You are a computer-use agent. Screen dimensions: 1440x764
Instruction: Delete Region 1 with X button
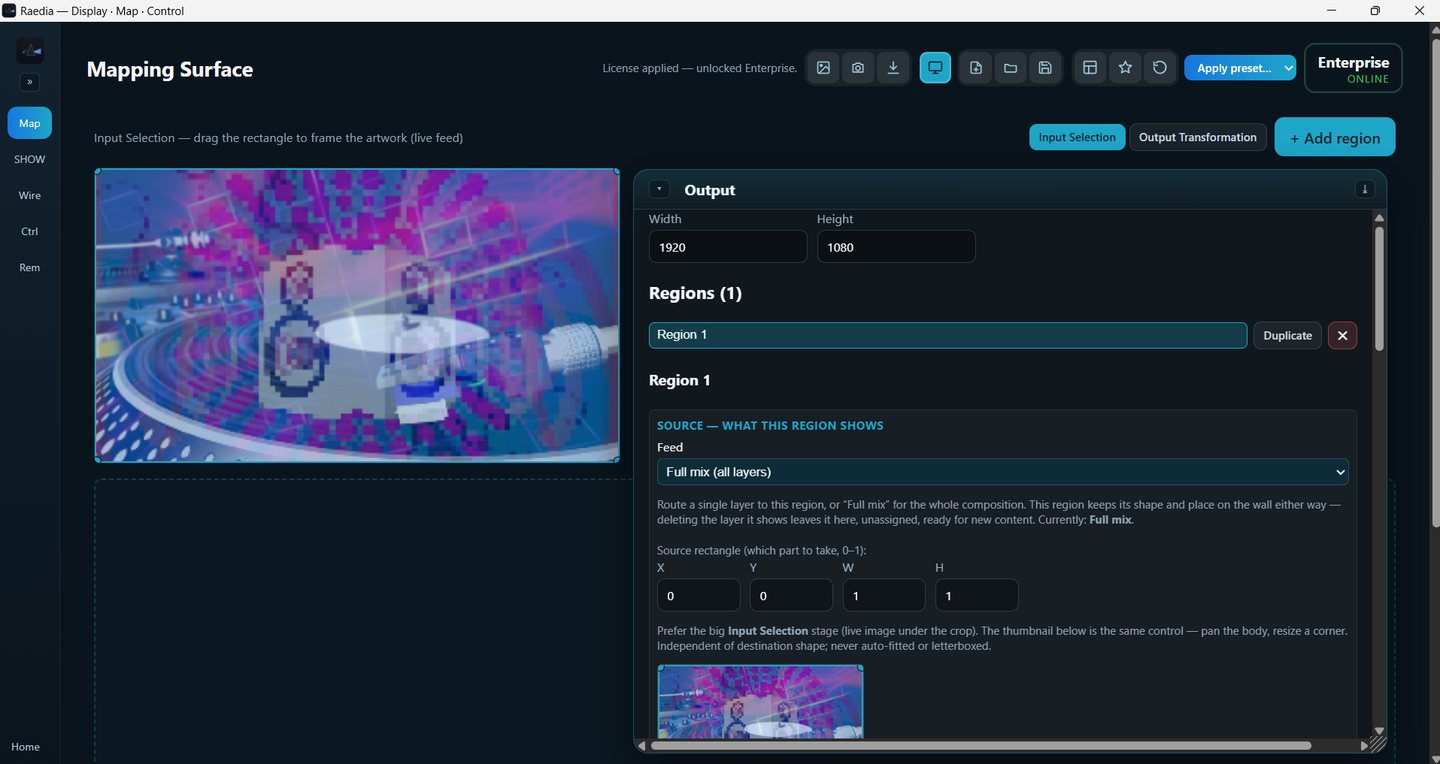1342,335
